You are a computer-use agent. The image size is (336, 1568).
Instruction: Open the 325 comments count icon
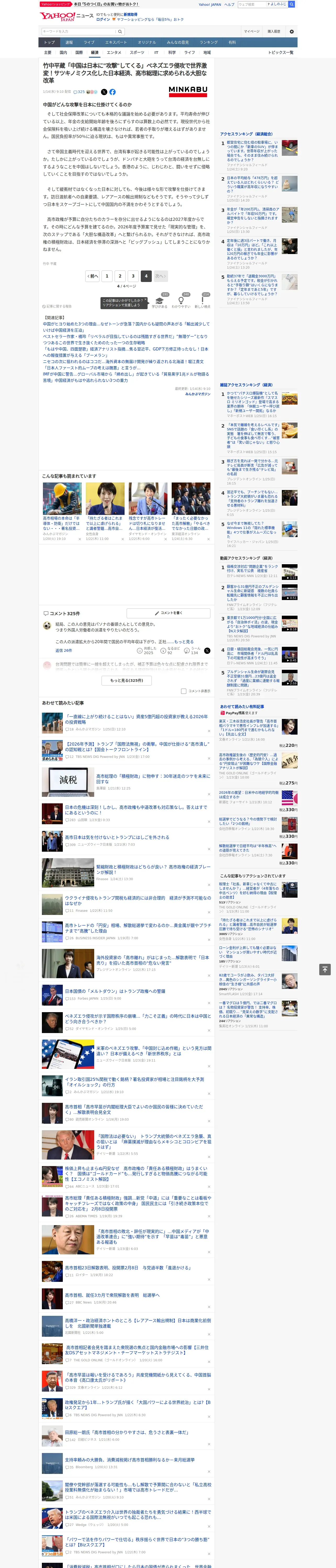click(x=80, y=92)
